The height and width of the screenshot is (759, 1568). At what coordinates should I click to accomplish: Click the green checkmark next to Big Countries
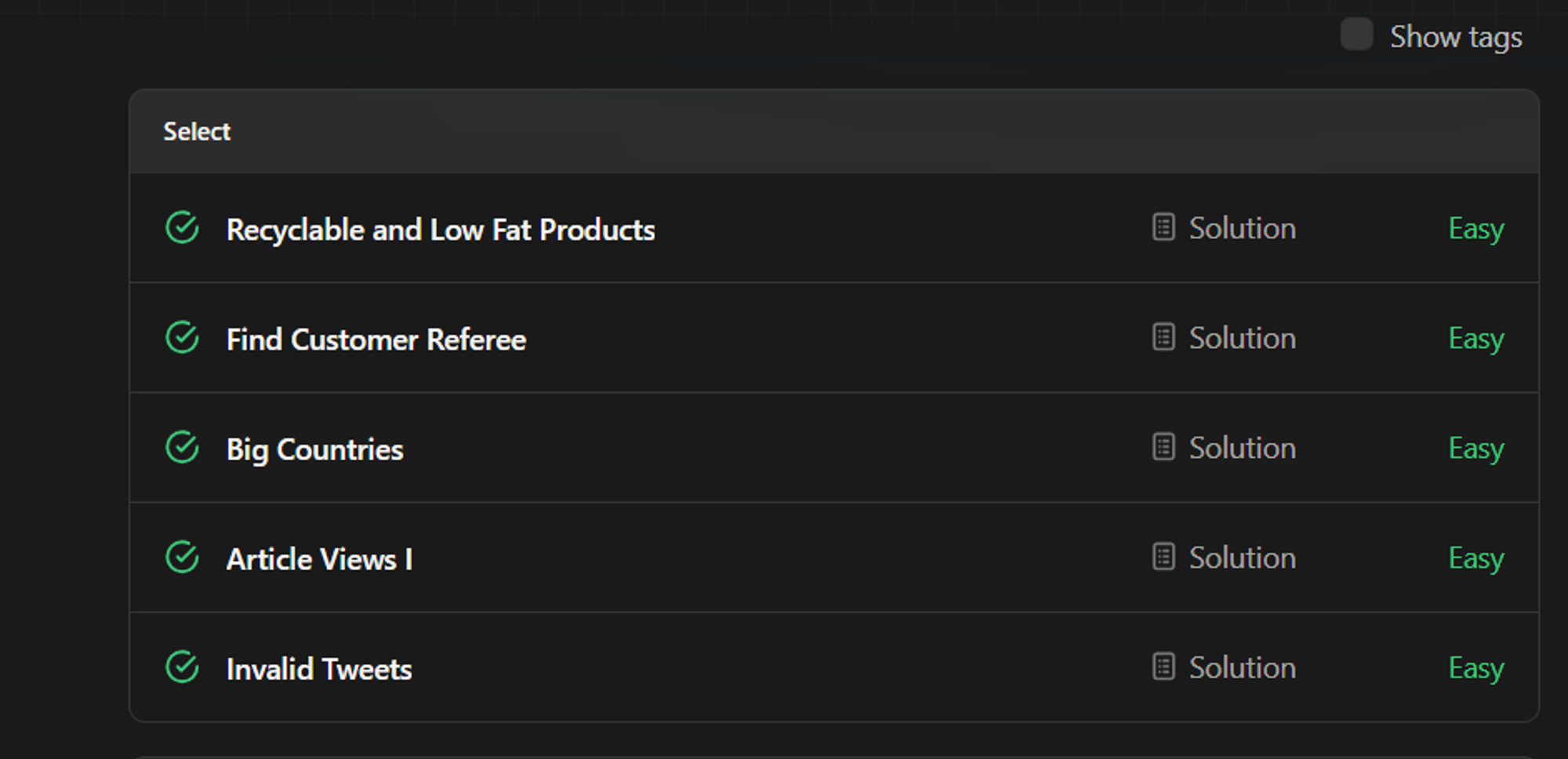pos(182,448)
